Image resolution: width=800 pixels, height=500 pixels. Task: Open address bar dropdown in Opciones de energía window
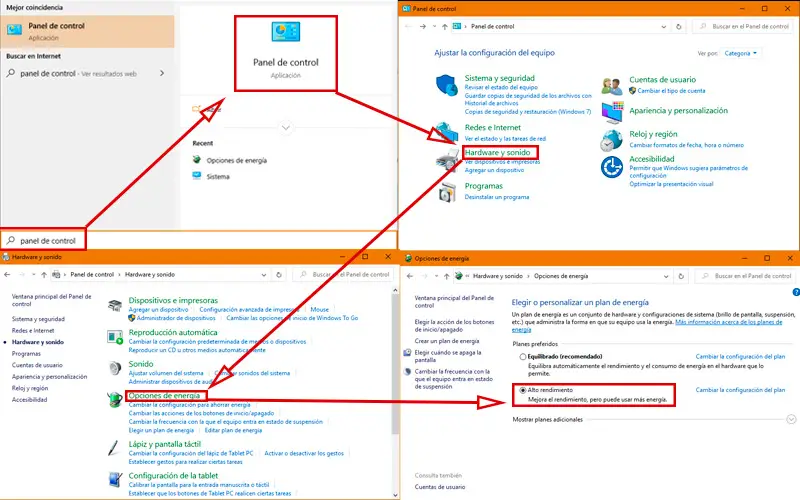666,276
